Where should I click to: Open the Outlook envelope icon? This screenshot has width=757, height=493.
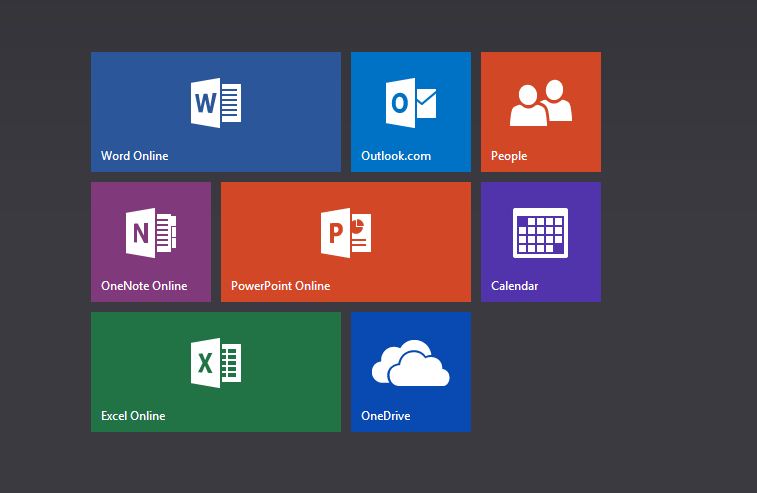[411, 103]
